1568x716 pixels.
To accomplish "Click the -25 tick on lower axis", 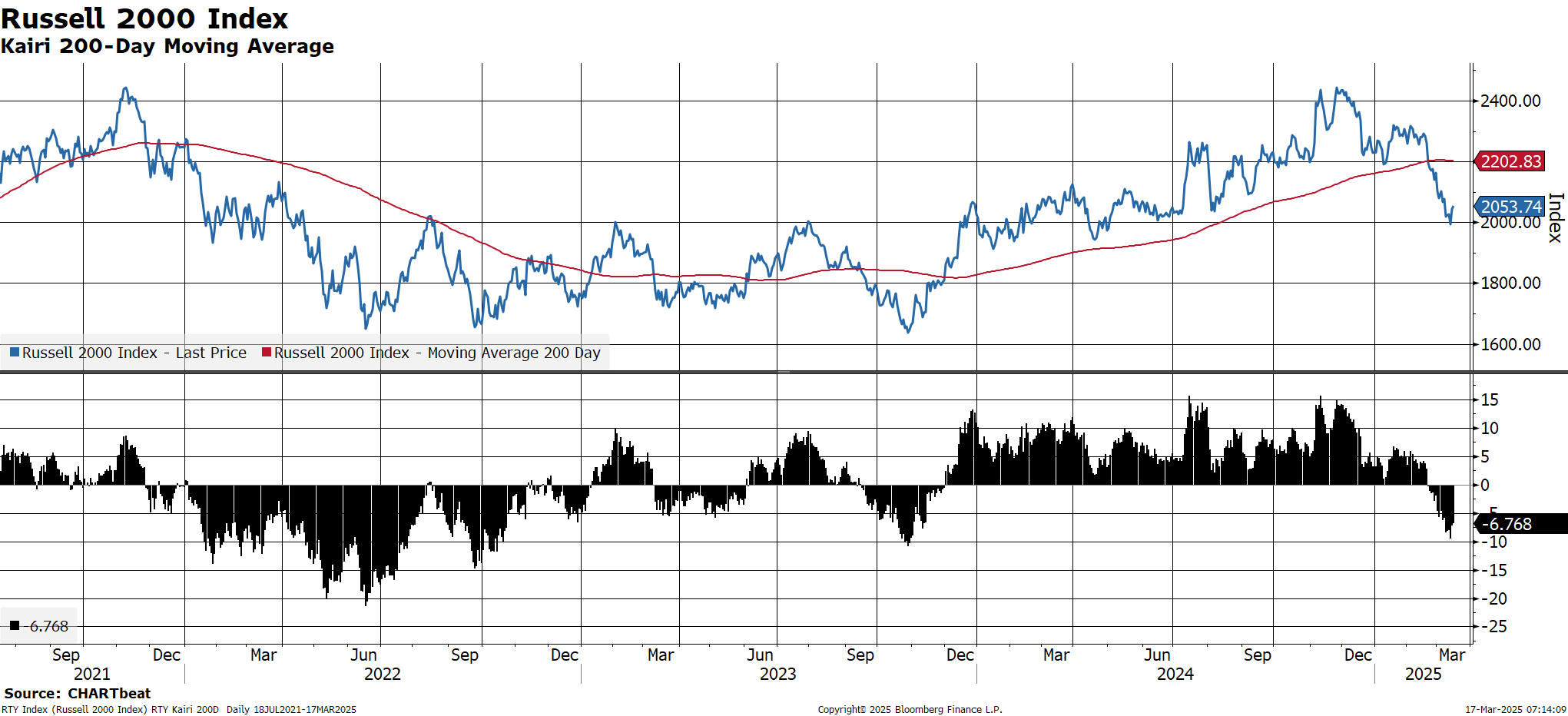I will click(1494, 626).
